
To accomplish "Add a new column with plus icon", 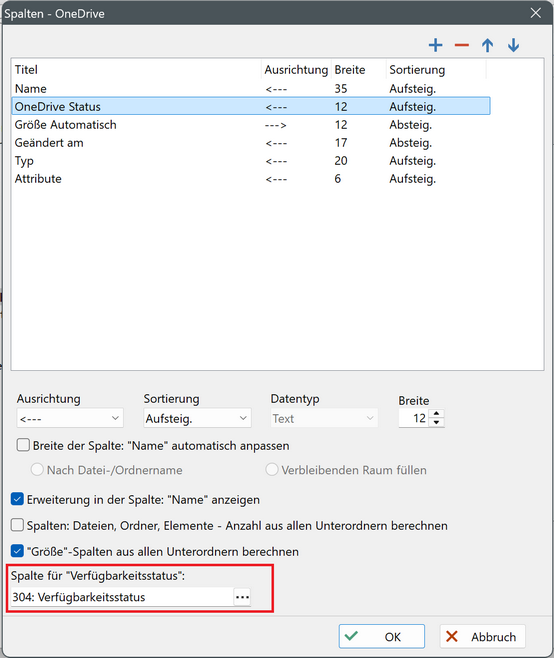I will (x=435, y=45).
